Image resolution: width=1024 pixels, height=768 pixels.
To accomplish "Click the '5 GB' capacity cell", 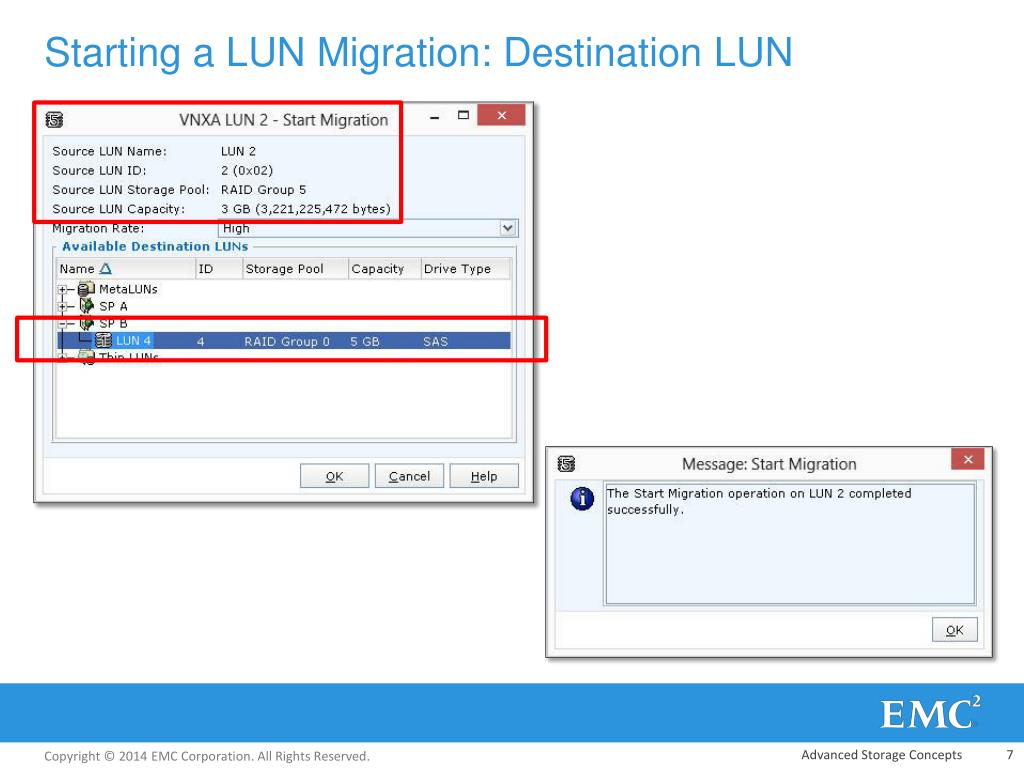I will [364, 342].
